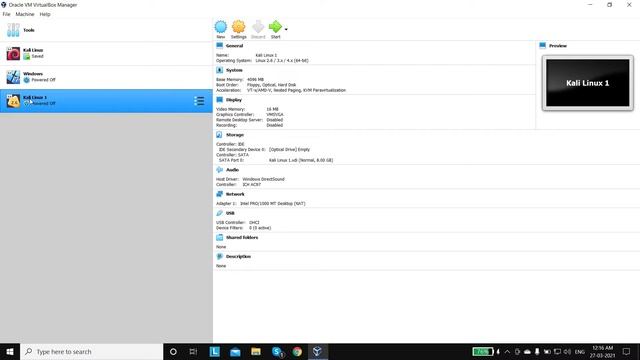Click the VirtualBox taskbar icon

coord(318,351)
